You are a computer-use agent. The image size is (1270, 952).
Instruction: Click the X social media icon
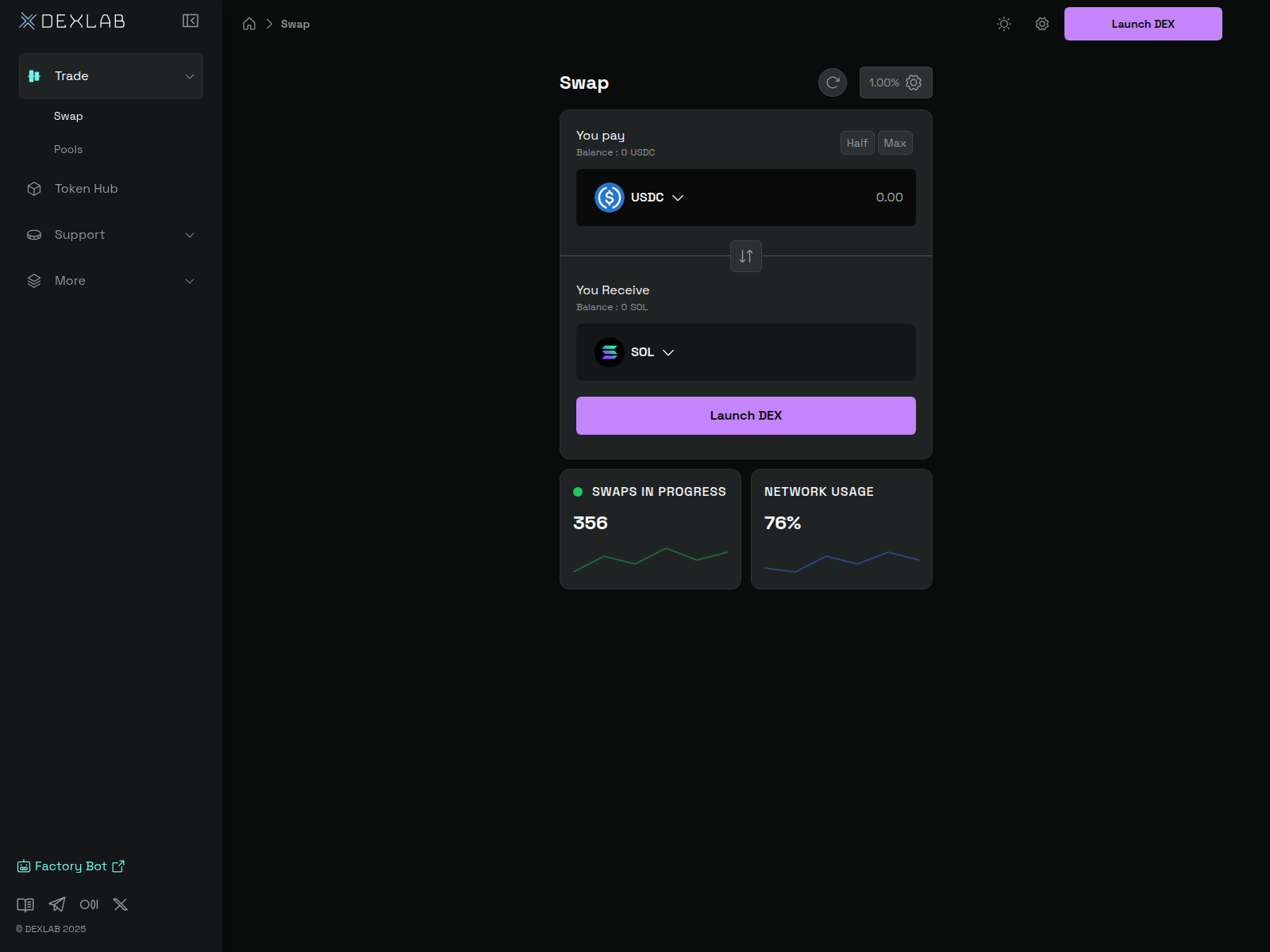(121, 904)
